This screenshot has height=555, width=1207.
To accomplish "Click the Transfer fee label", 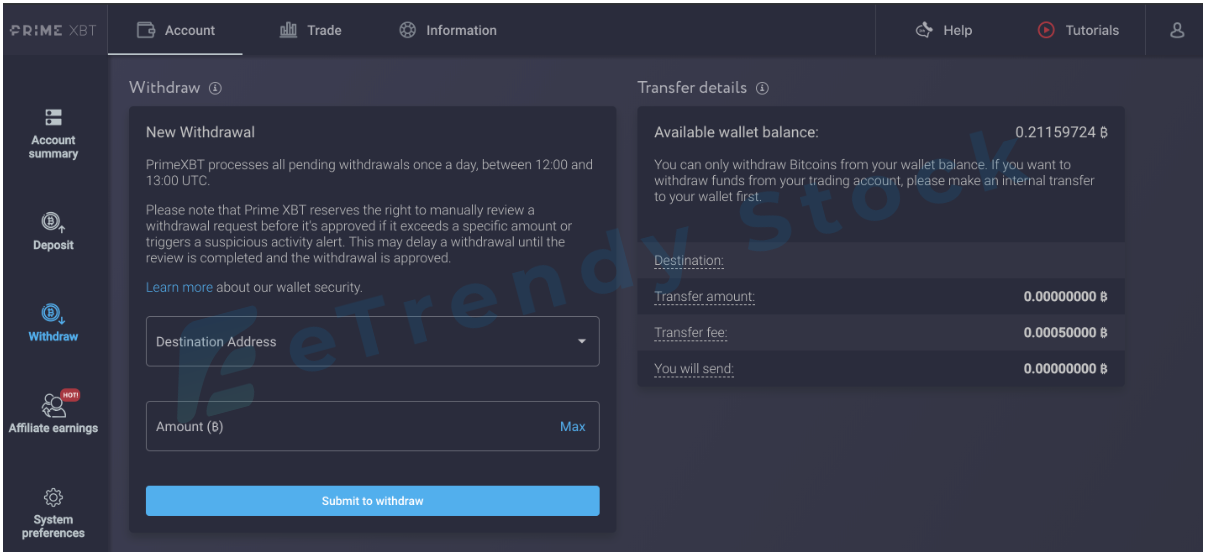I will click(x=690, y=333).
